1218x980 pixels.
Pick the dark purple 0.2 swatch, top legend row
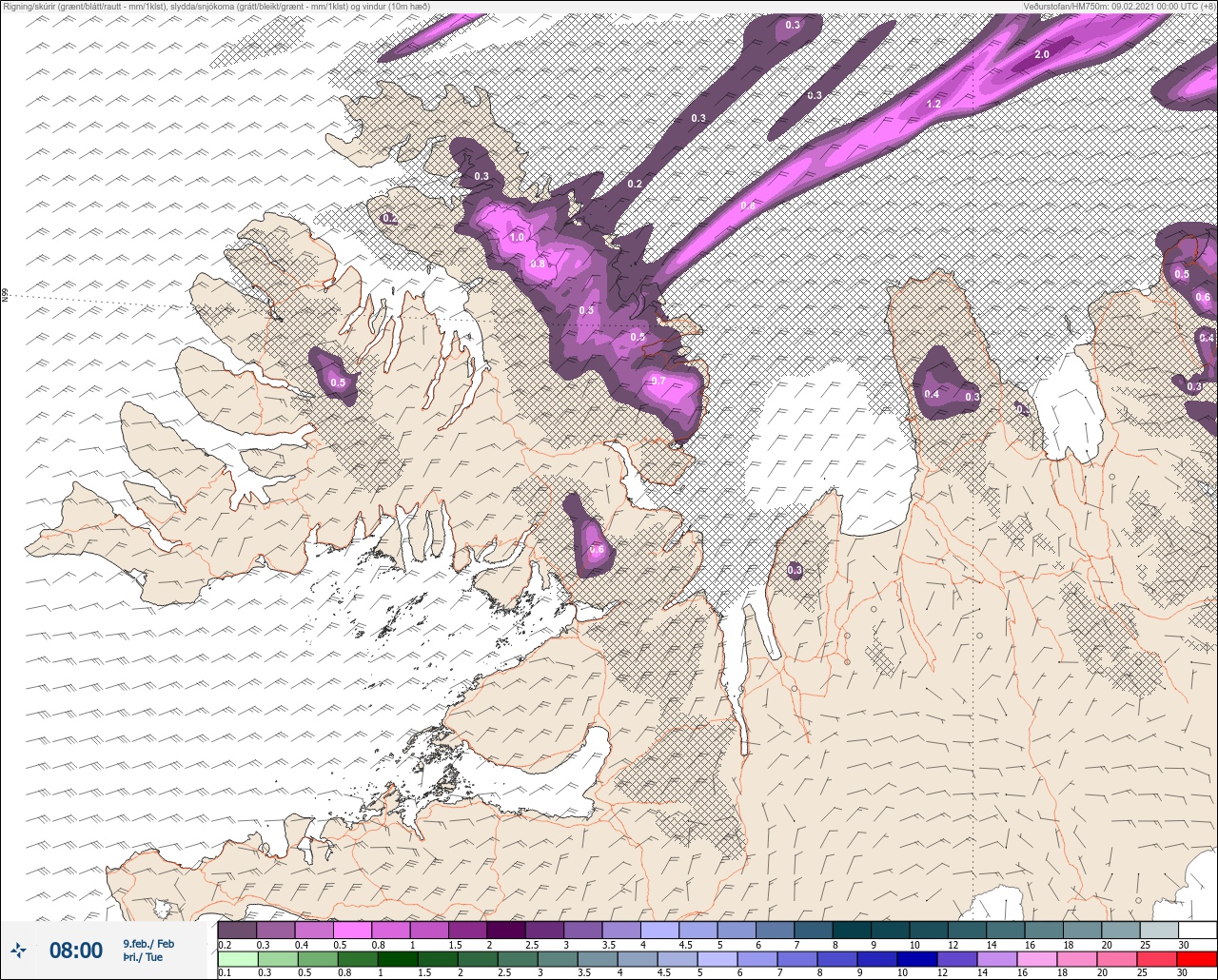(x=237, y=930)
